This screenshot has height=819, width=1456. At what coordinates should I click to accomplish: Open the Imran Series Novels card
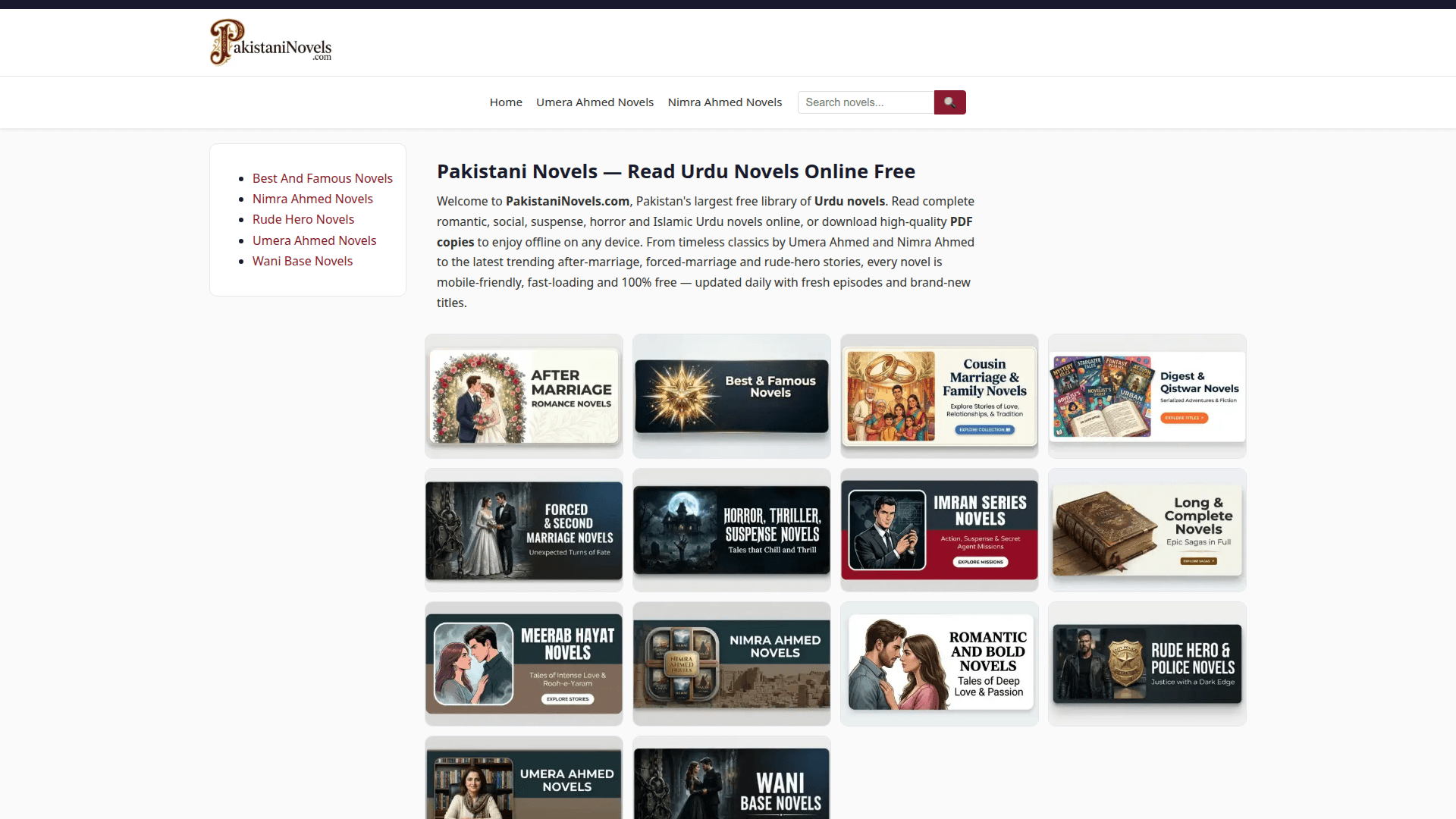(x=940, y=530)
